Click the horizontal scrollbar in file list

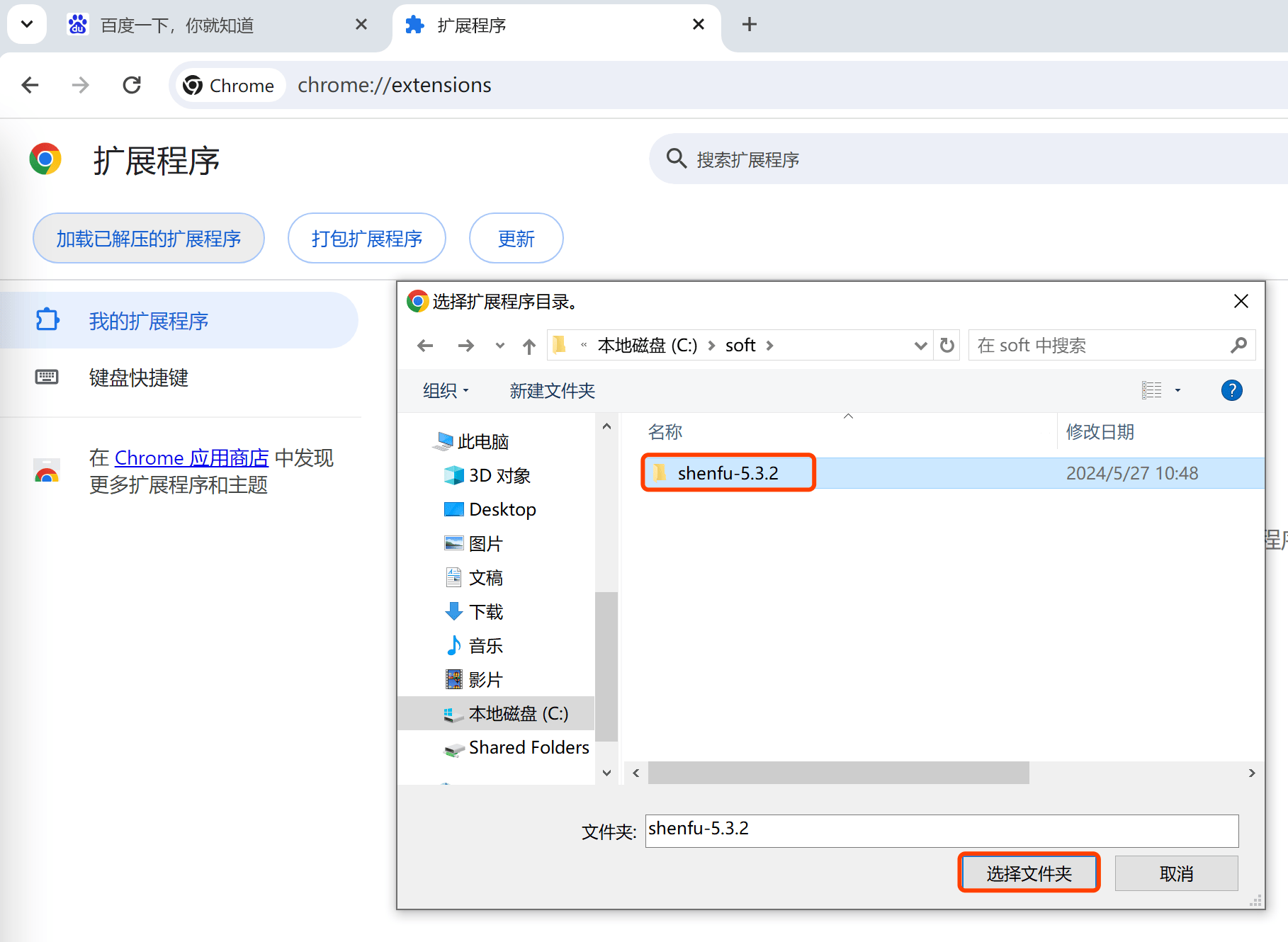tap(838, 773)
